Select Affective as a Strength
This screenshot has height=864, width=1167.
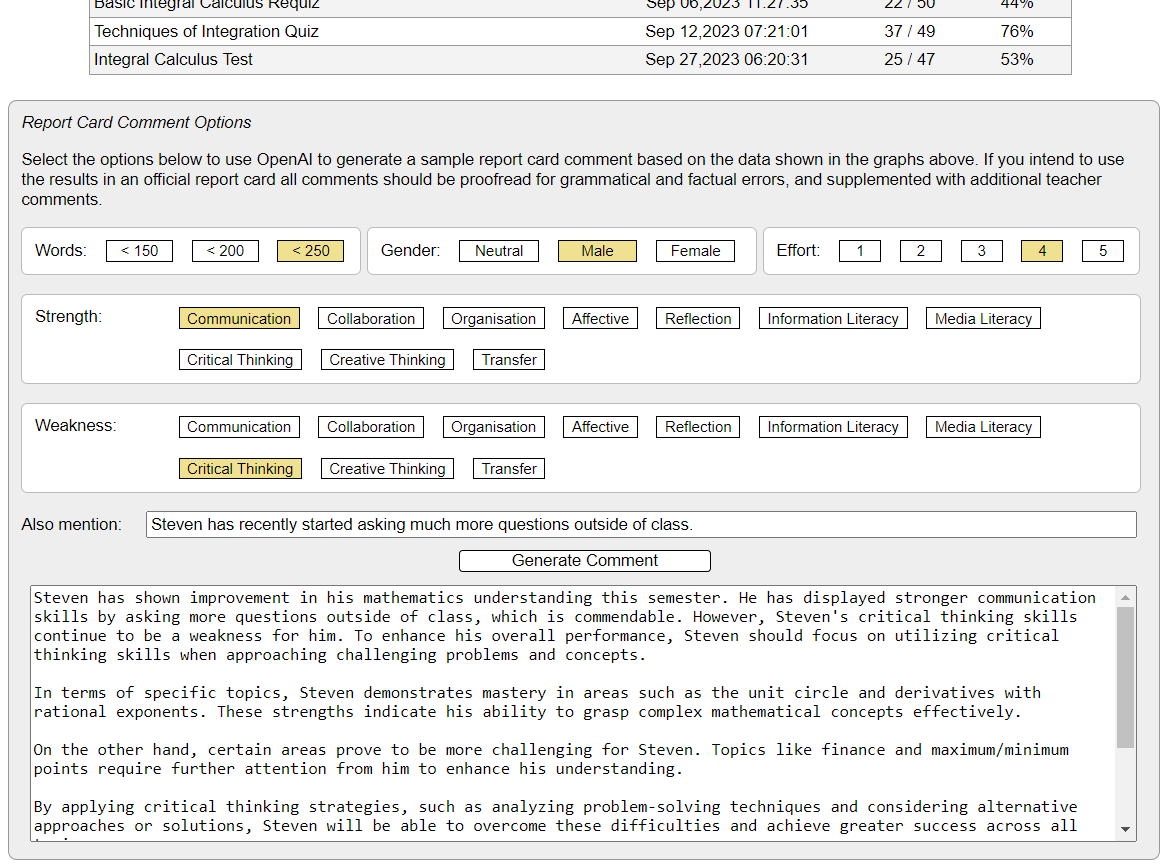[x=600, y=319]
